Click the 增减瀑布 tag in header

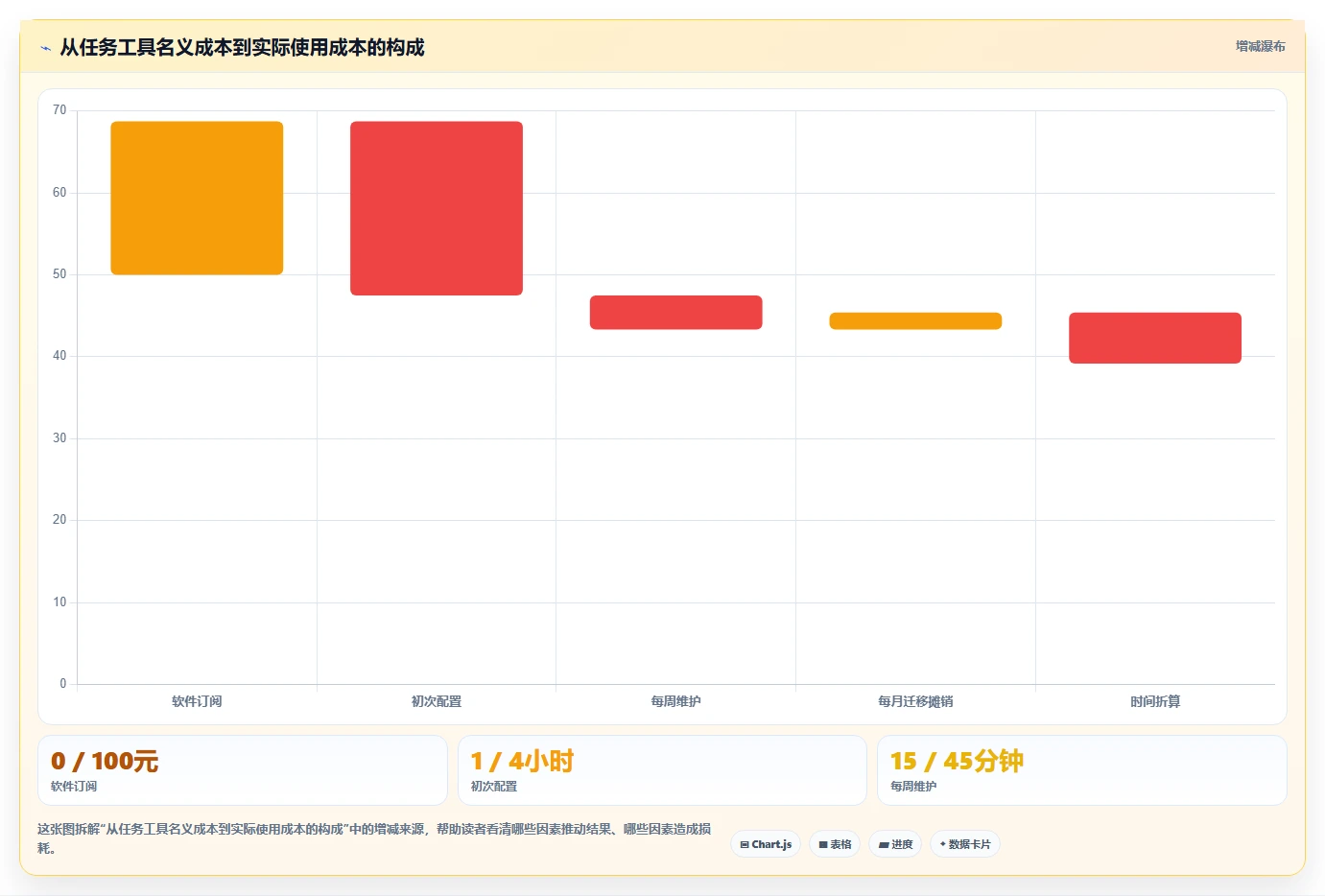point(1260,46)
